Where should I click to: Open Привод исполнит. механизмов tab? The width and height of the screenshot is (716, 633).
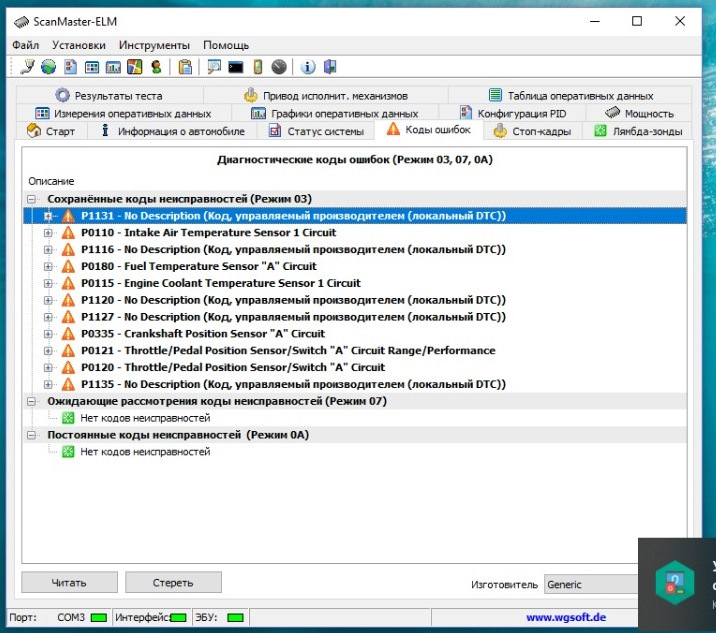pyautogui.click(x=326, y=96)
